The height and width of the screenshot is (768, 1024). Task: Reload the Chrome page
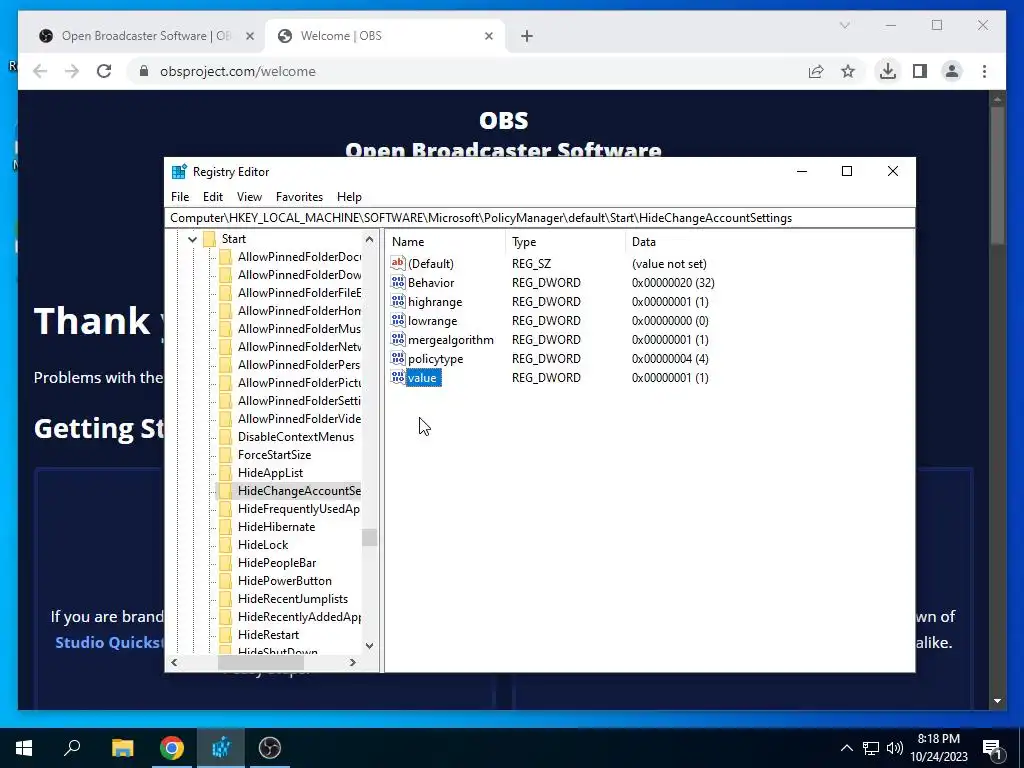(x=104, y=71)
